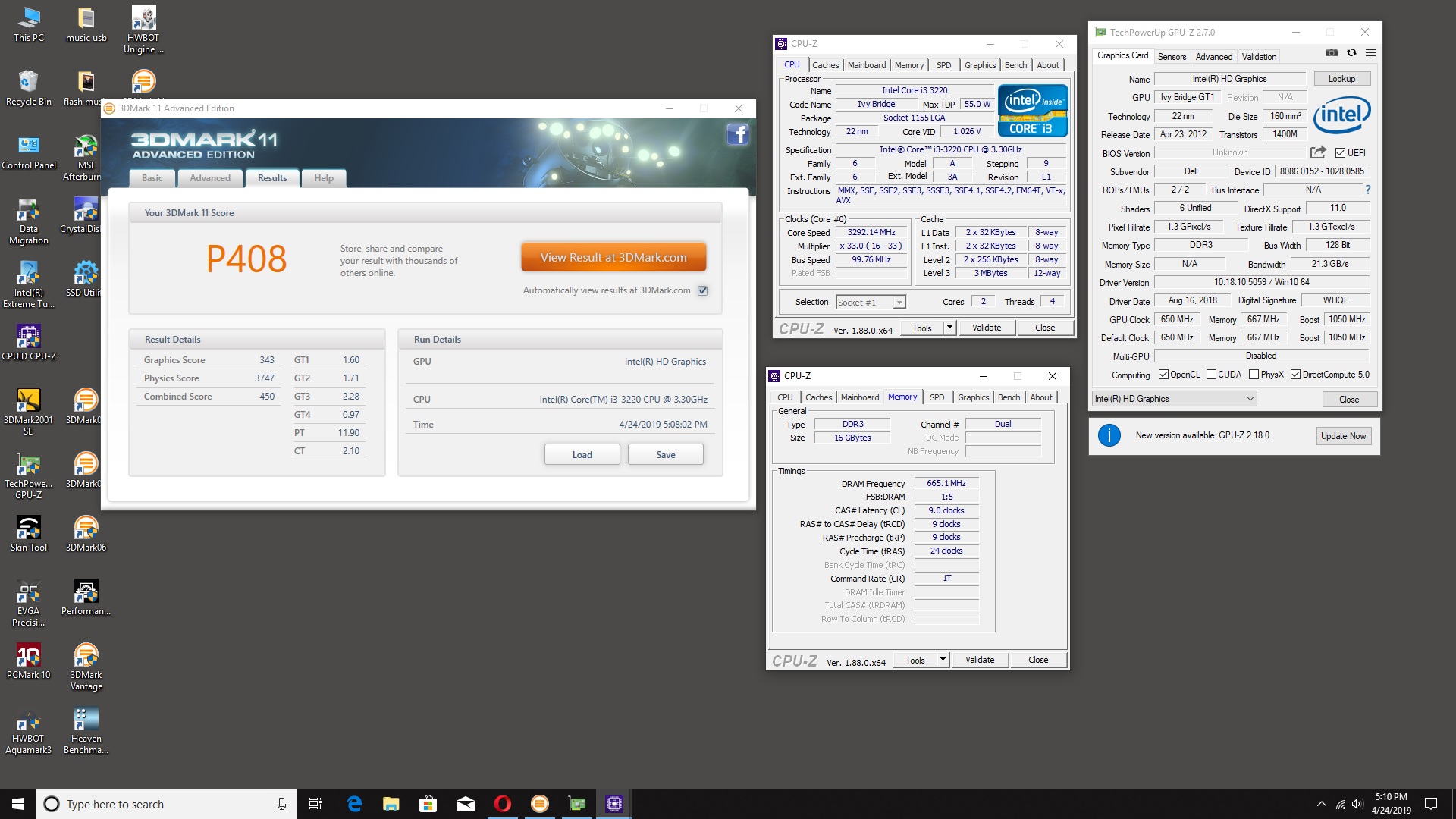This screenshot has width=1456, height=819.
Task: Select the PCMark 10 desktop icon
Action: pos(29,661)
